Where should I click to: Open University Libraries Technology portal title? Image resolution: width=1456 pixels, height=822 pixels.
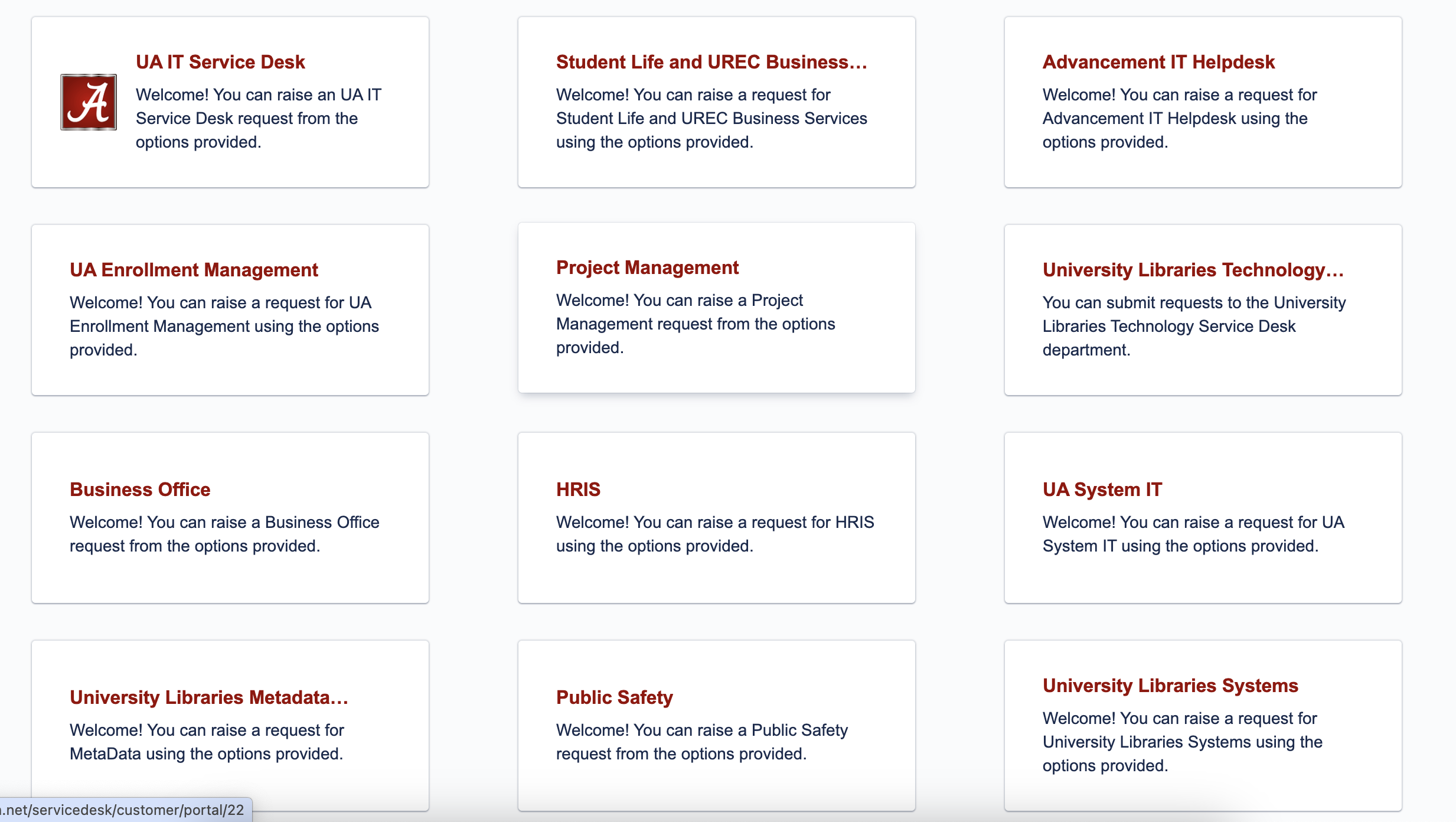click(1193, 270)
